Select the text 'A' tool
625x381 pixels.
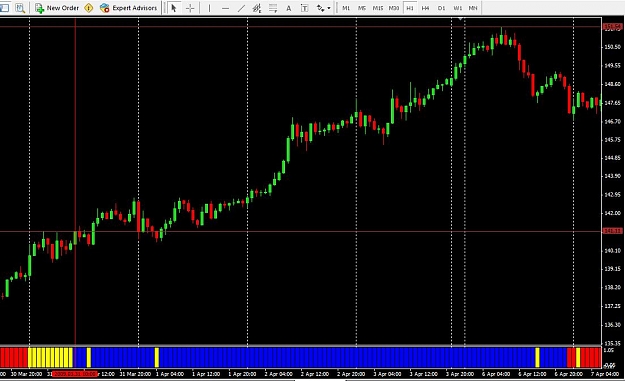coord(289,8)
